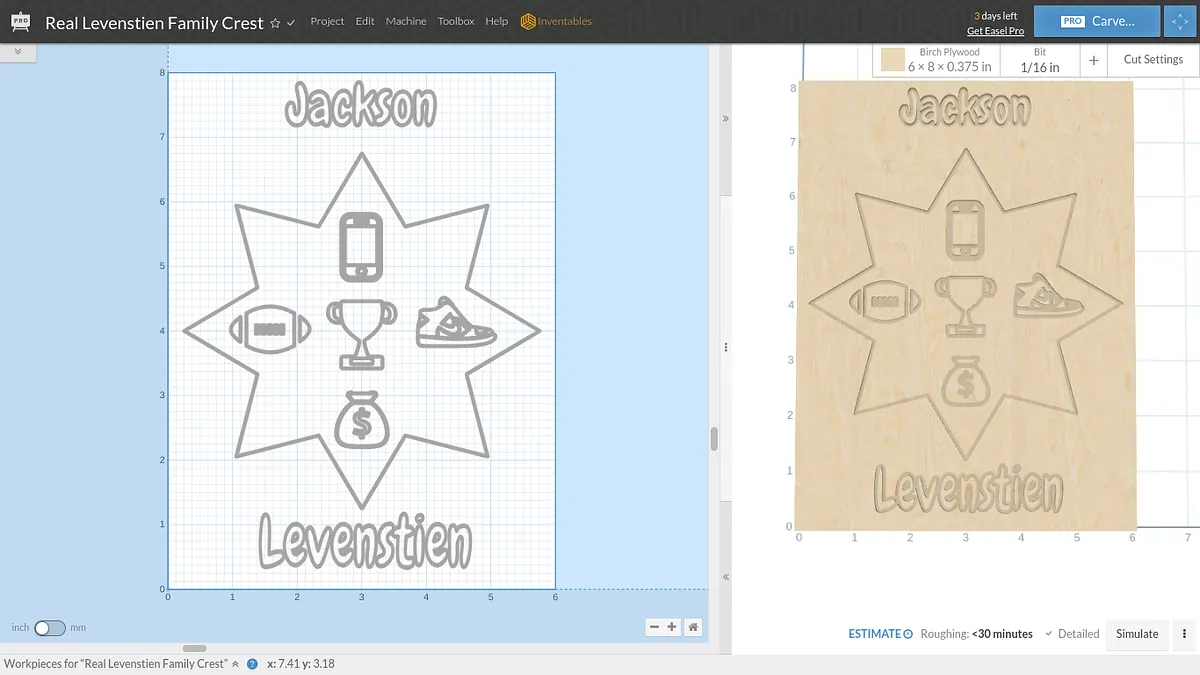Expand the Workpieces panel at bottom

tap(236, 664)
